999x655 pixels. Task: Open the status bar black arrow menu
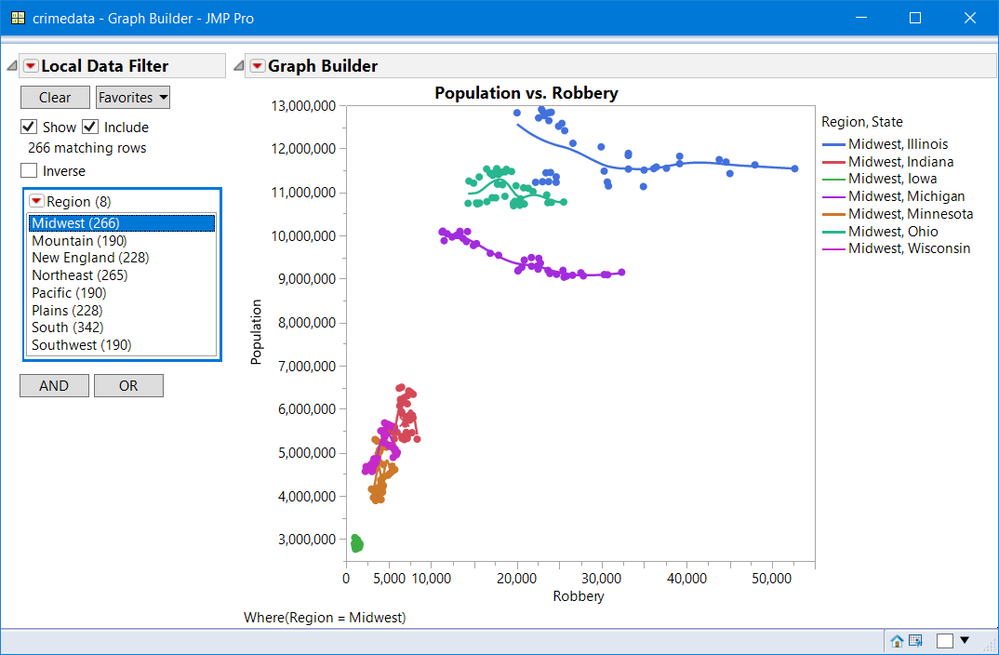(x=965, y=640)
